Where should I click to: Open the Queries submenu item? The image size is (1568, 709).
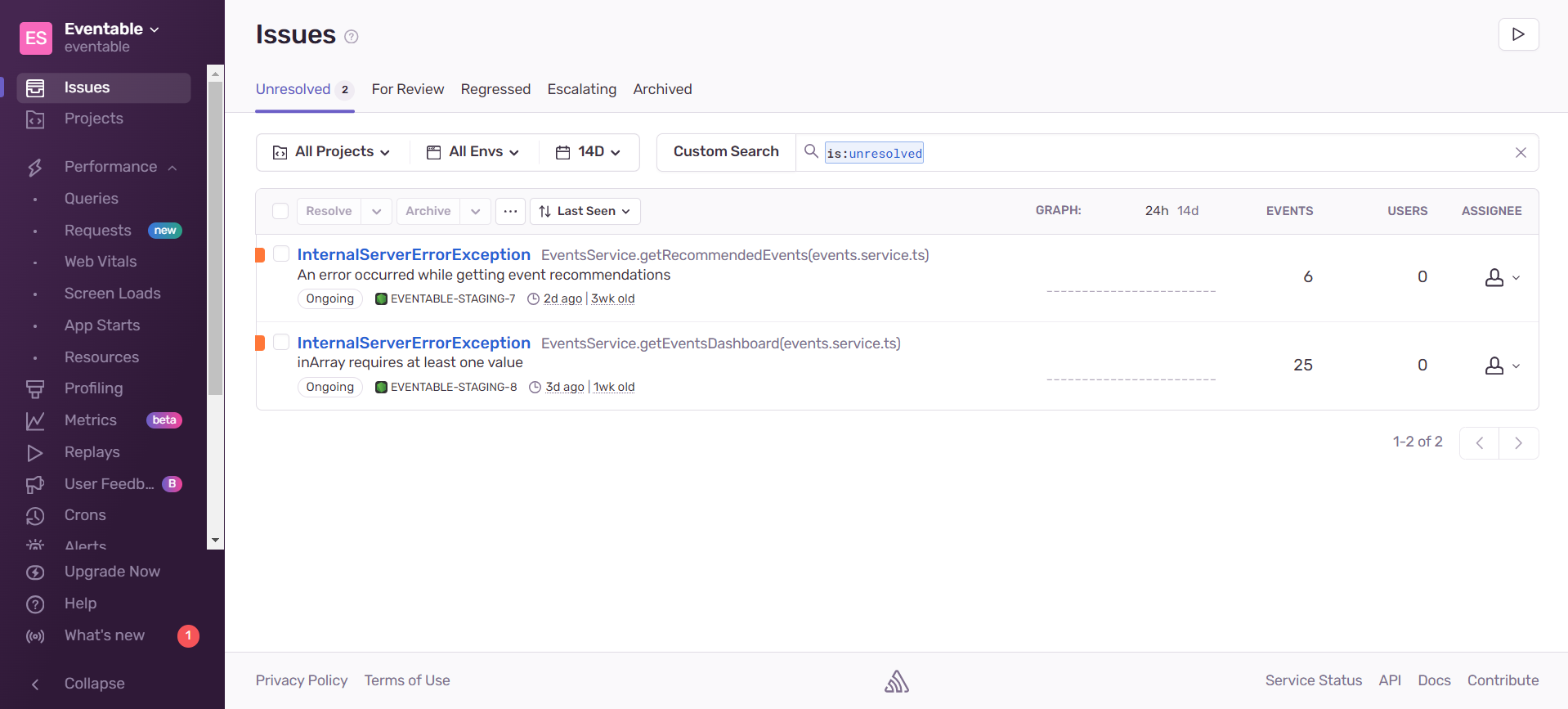(x=92, y=199)
